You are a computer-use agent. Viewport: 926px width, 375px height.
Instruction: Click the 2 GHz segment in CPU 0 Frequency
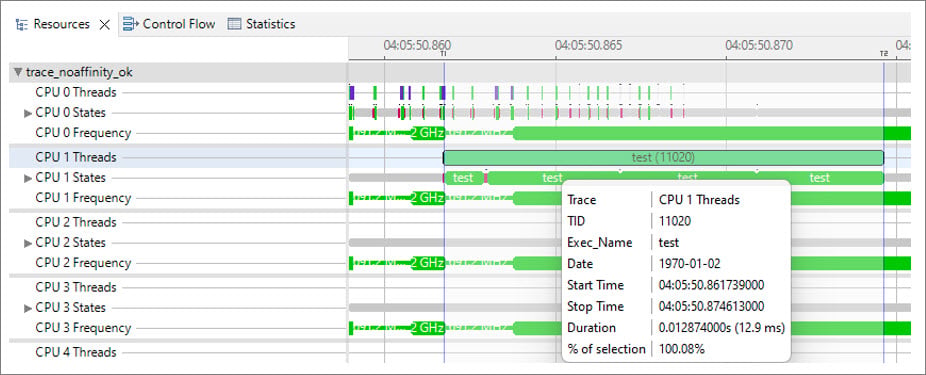[x=427, y=133]
